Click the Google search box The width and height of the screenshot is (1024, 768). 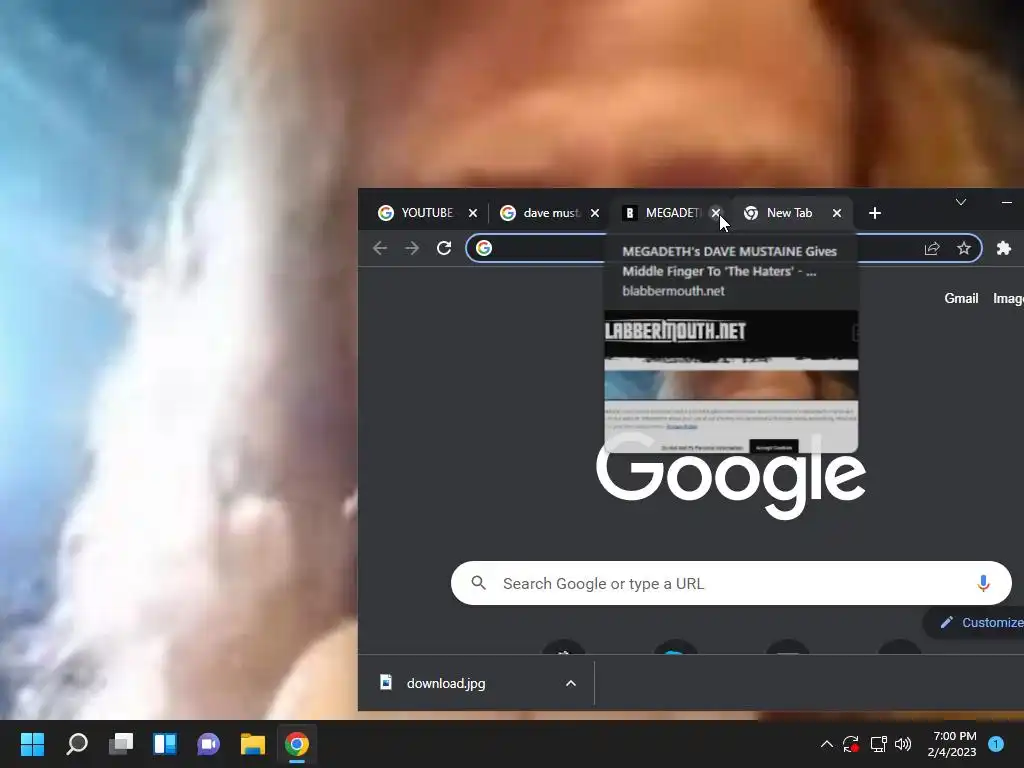(x=731, y=583)
